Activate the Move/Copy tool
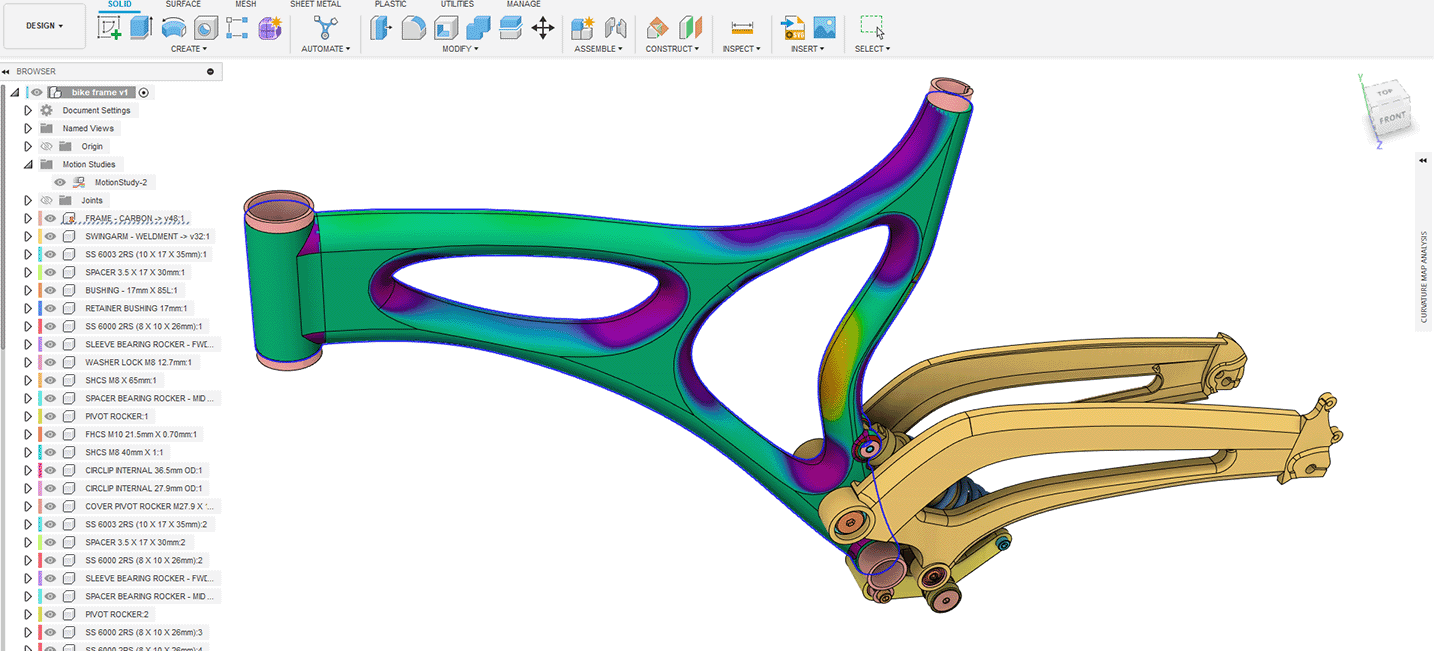This screenshot has width=1434, height=651. coord(543,28)
